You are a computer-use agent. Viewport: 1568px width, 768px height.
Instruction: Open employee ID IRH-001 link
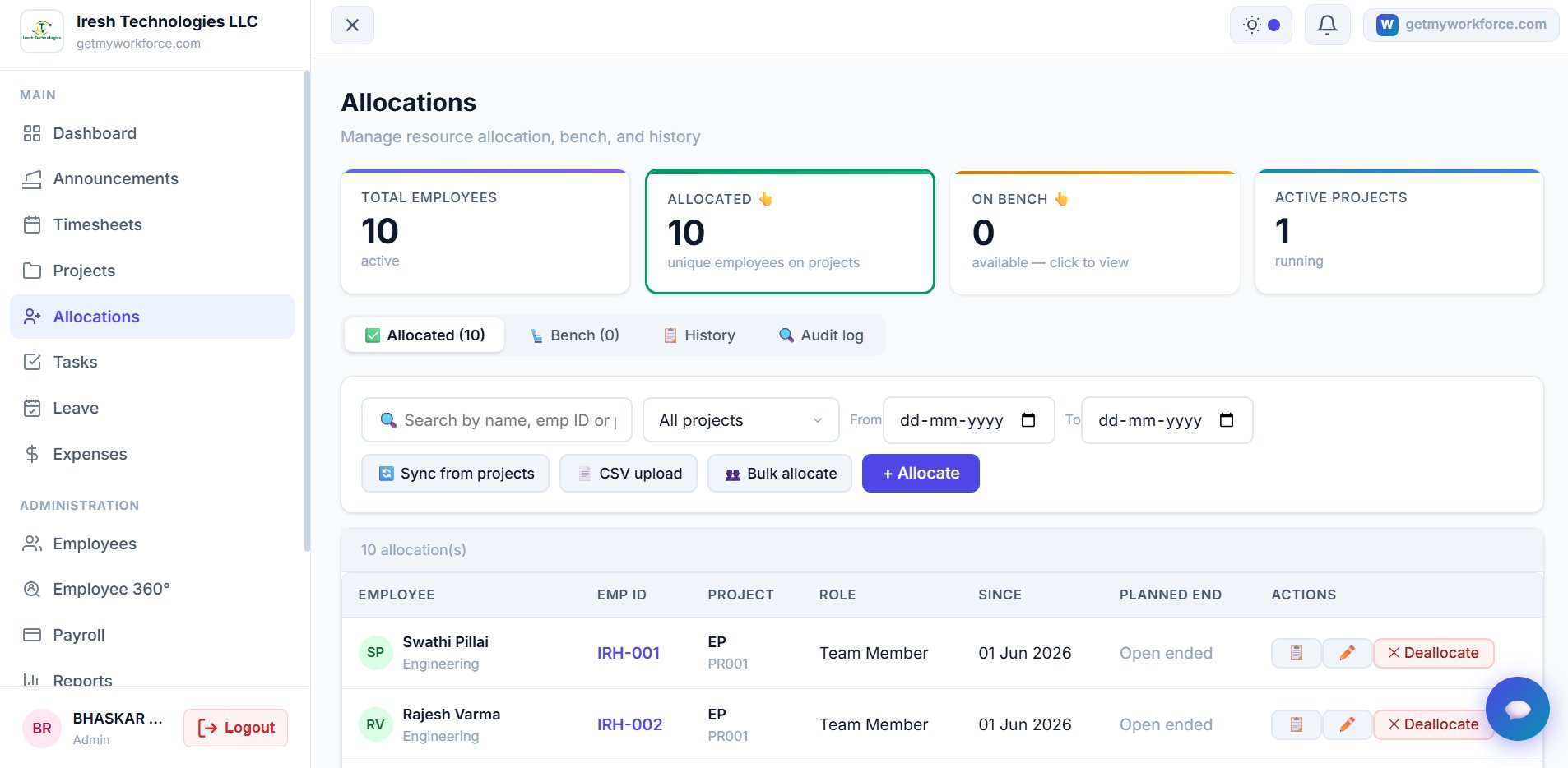pyautogui.click(x=629, y=653)
